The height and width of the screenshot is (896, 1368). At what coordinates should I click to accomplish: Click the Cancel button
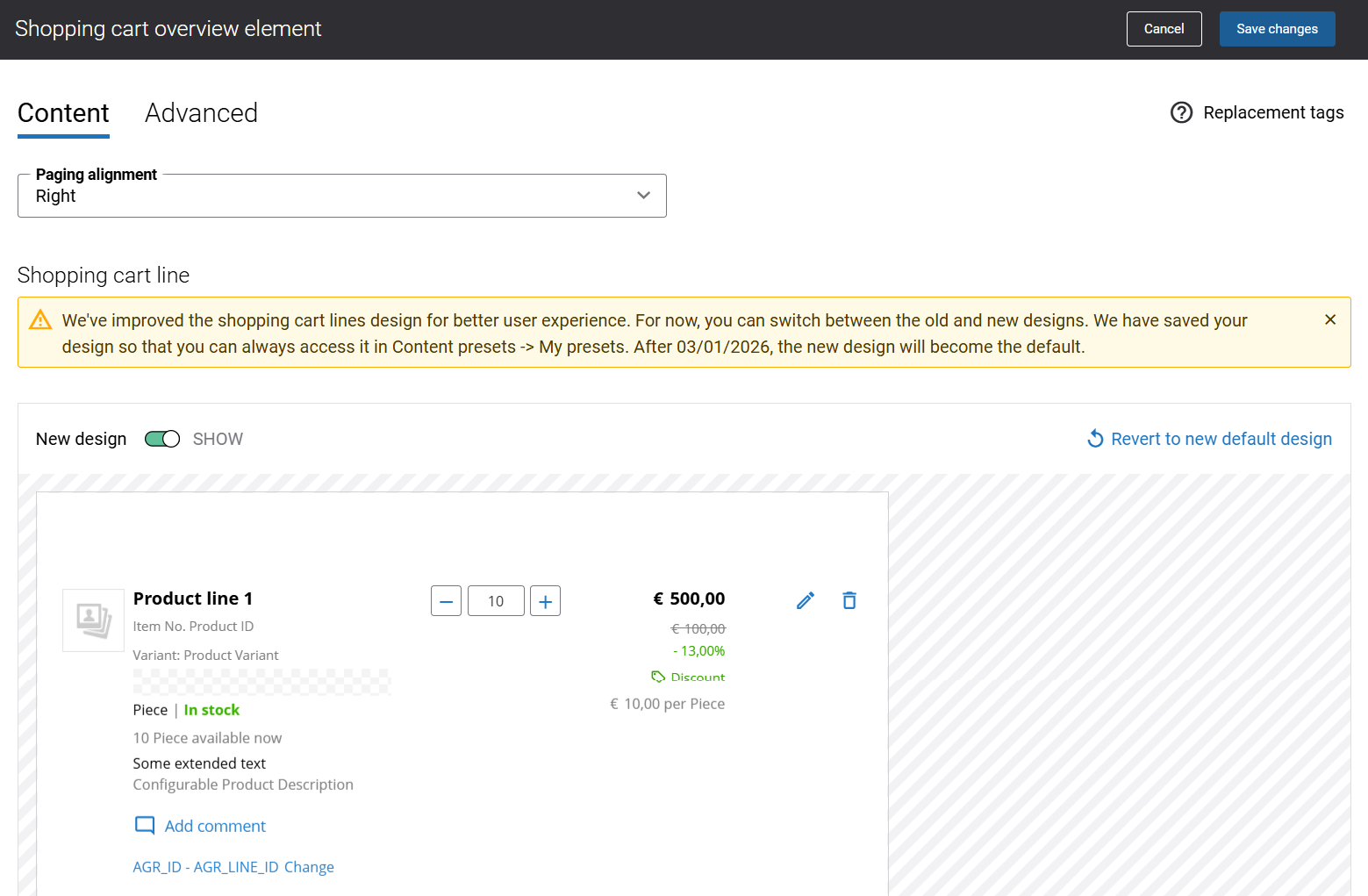(1164, 29)
